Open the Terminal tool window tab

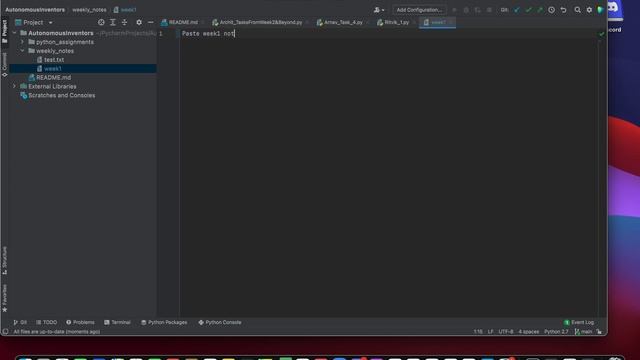tap(117, 322)
